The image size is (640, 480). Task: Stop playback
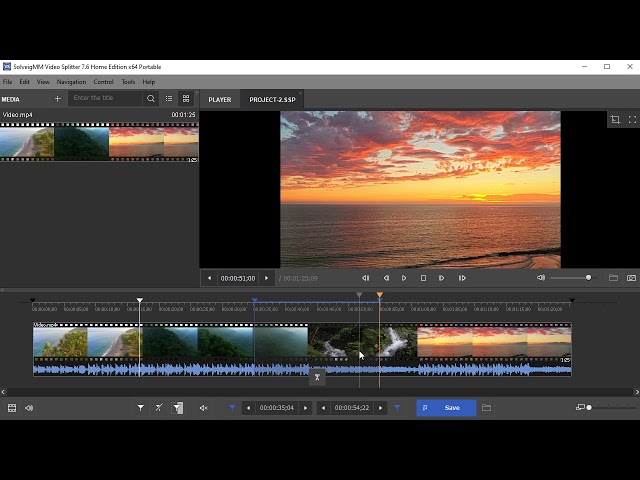click(423, 278)
